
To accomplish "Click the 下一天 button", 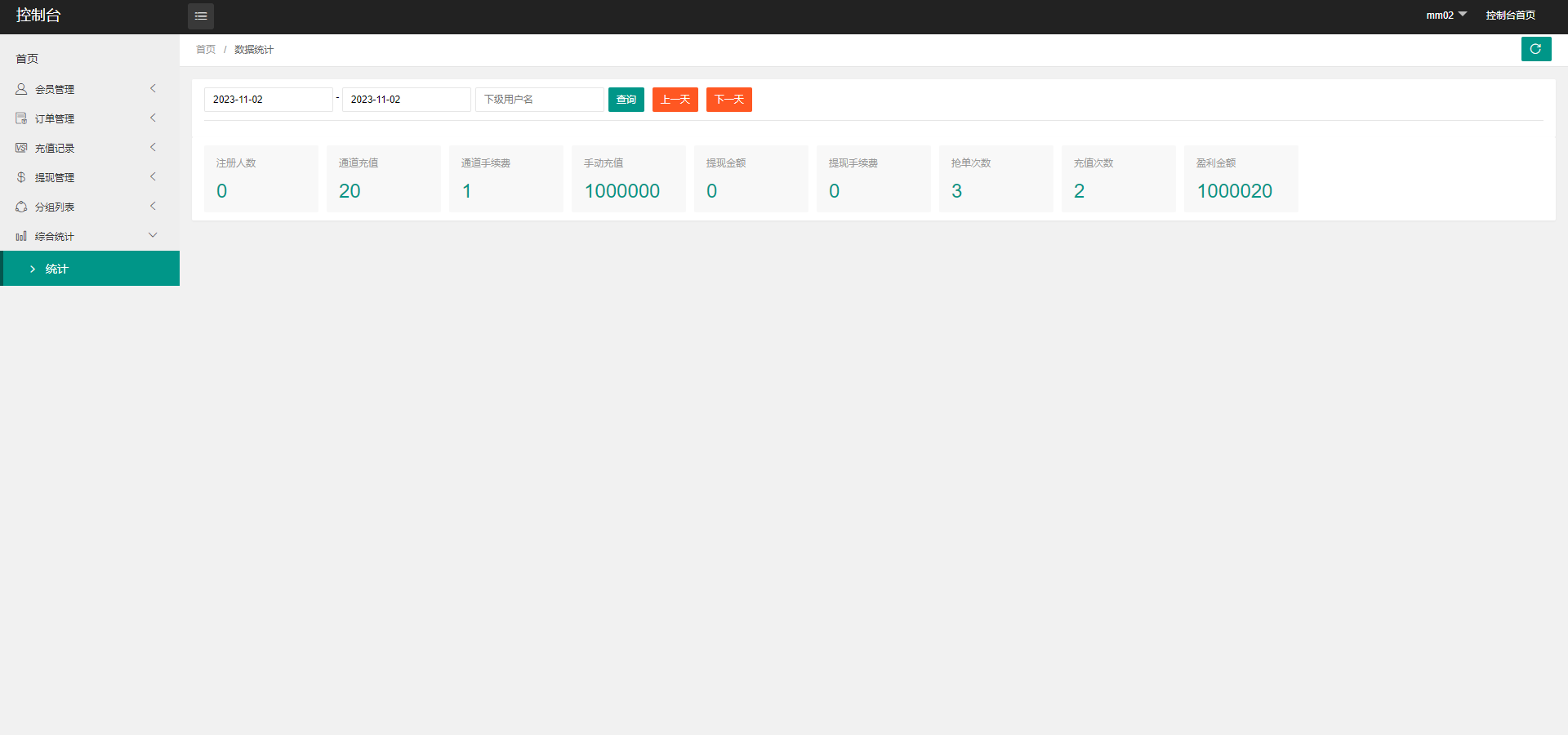I will pos(729,100).
